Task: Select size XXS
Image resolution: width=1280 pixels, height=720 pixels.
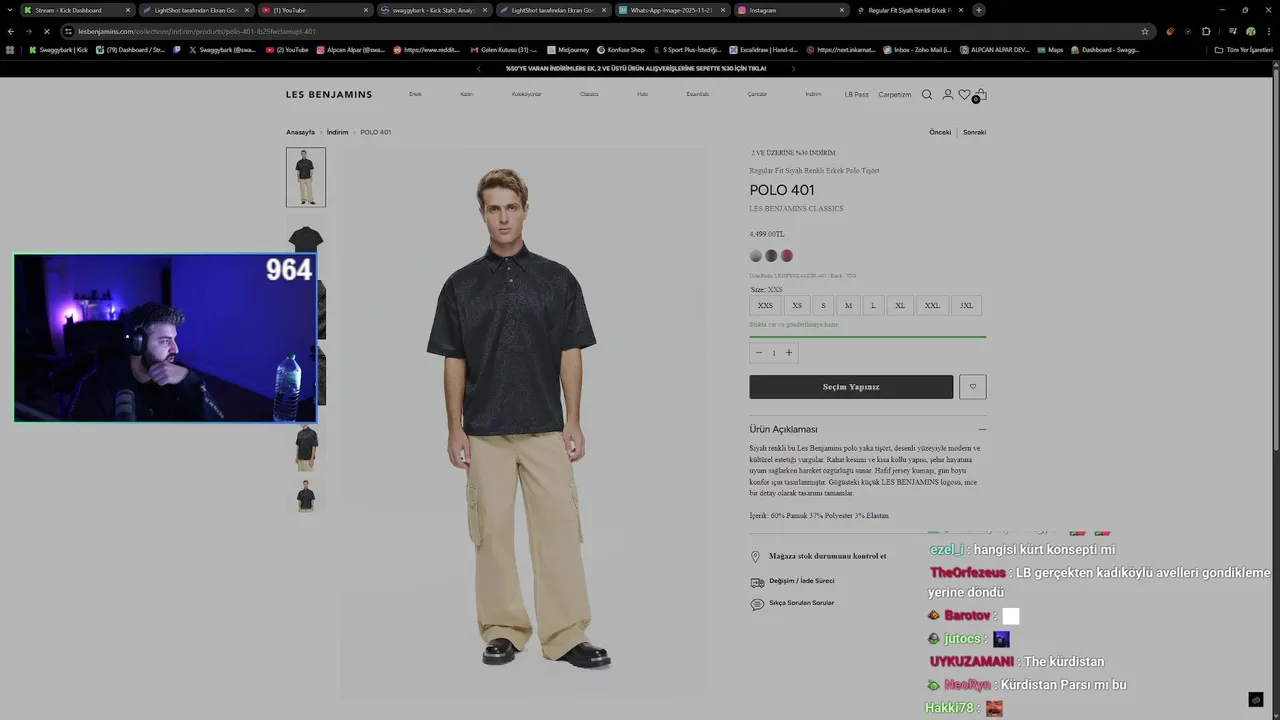Action: (x=765, y=306)
